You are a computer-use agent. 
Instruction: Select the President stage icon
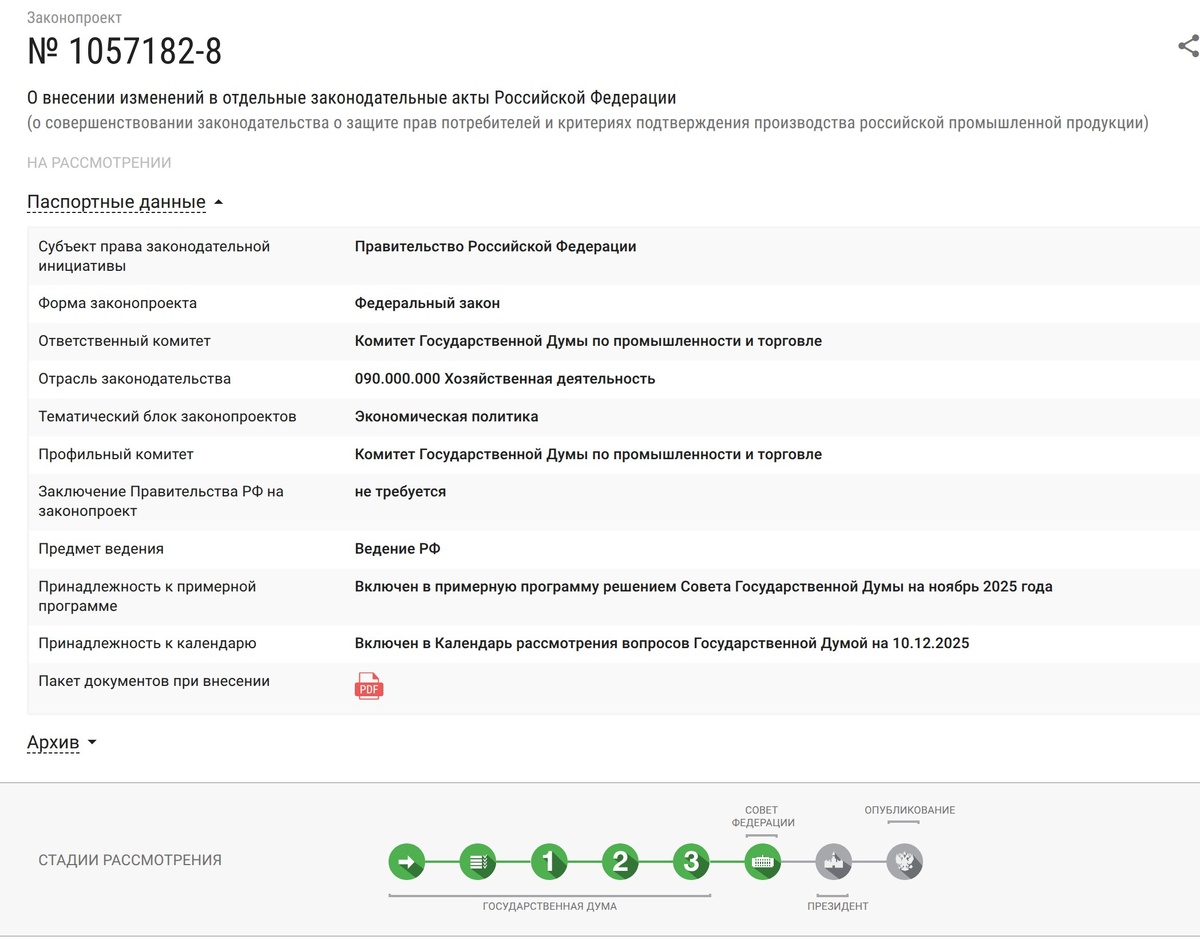click(x=834, y=861)
